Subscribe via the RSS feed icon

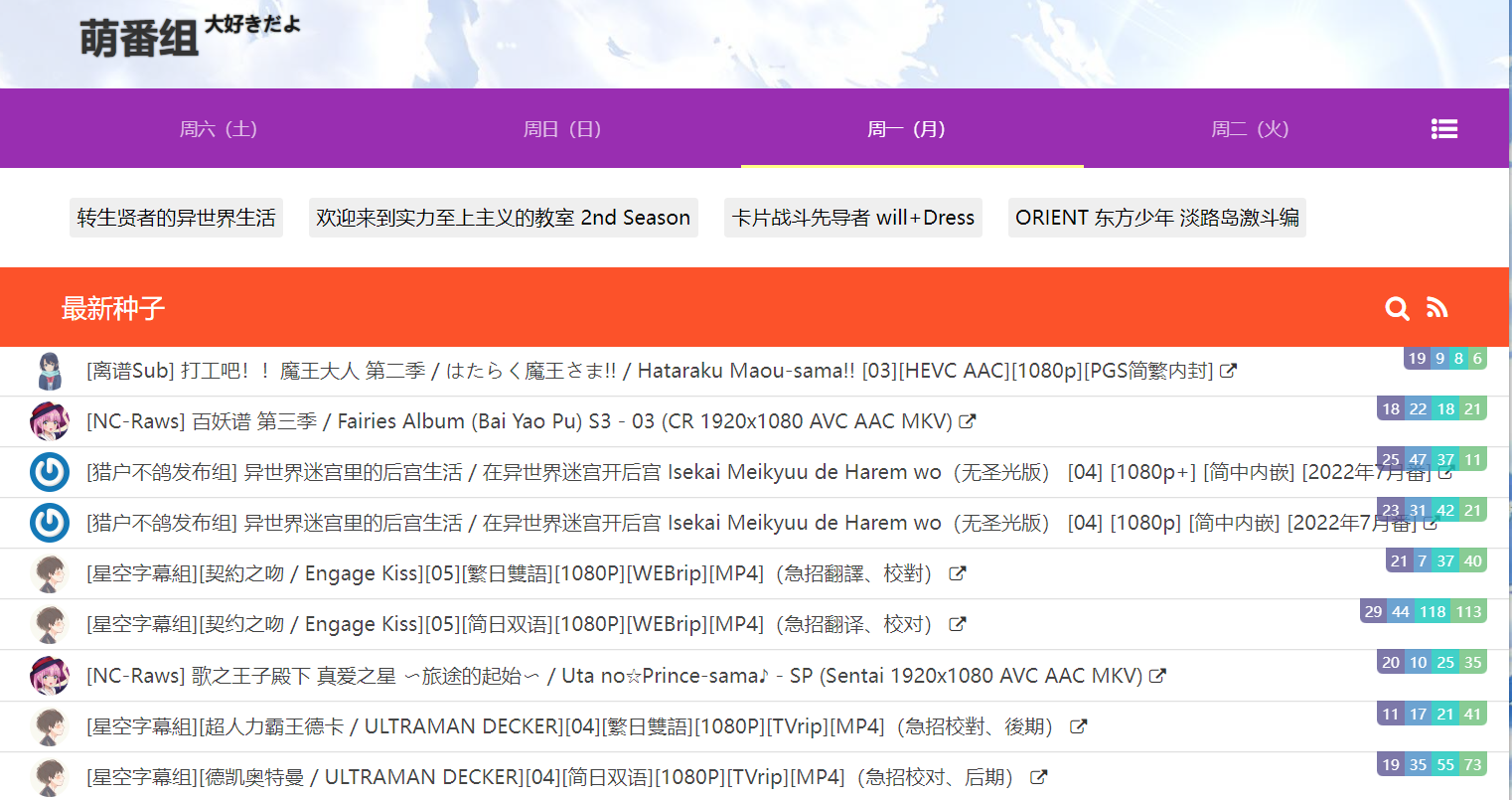coord(1437,309)
